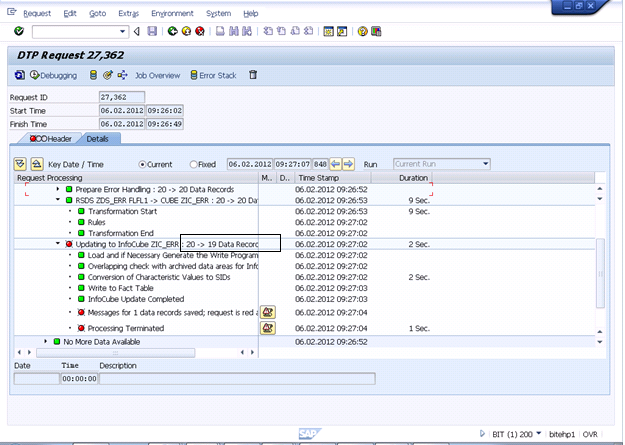Click the Create New Session icon
Screen dimensions: 625x445
tap(328, 31)
